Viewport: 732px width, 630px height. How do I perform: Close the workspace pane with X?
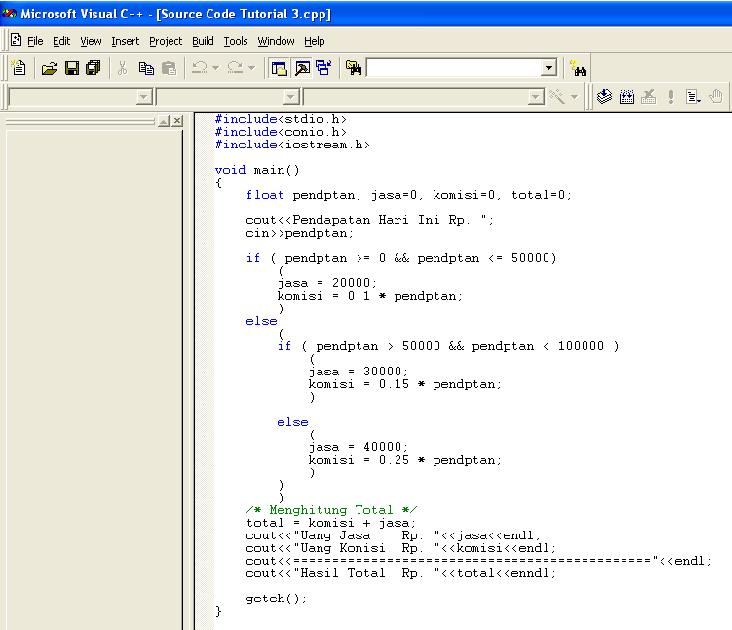tap(176, 121)
